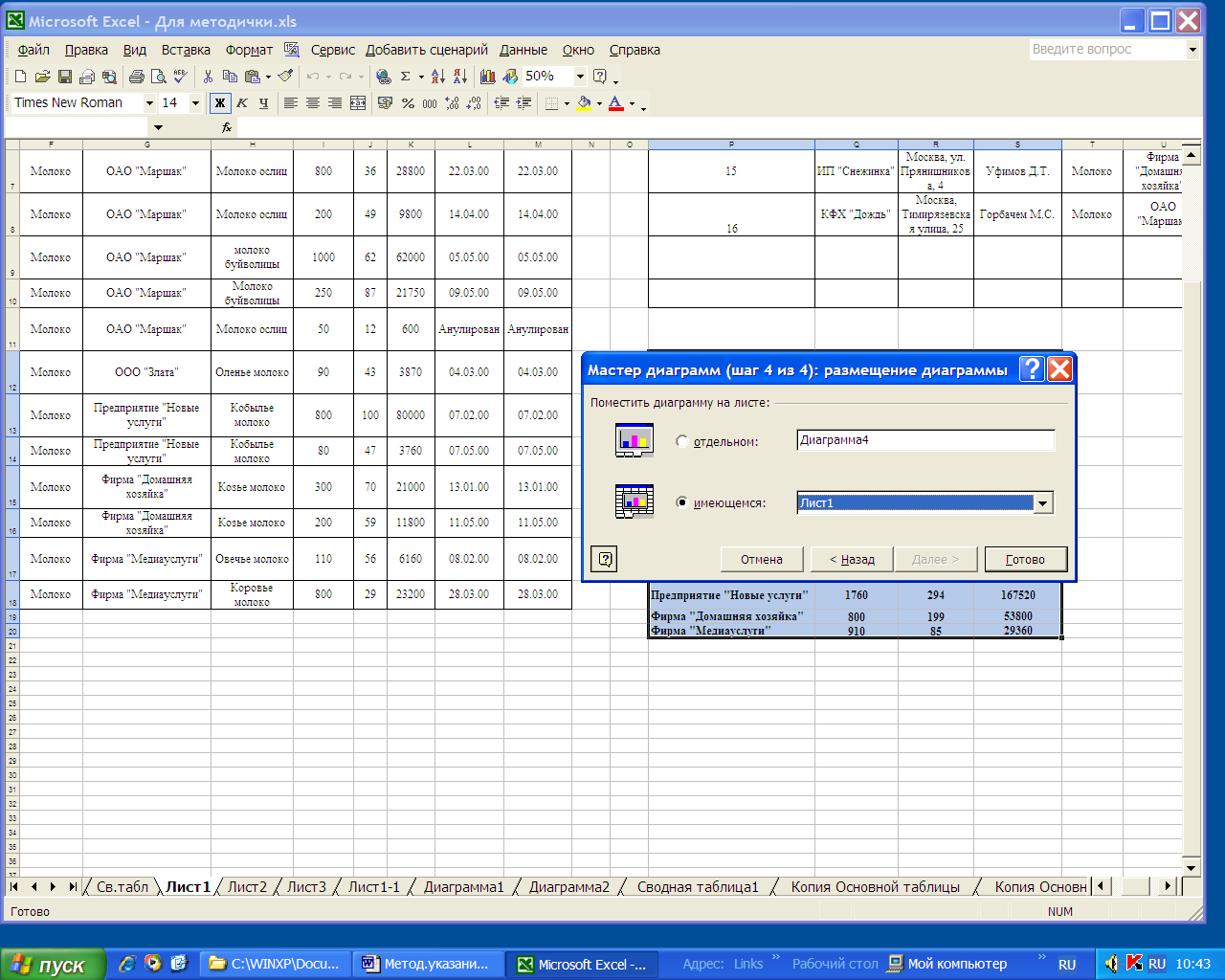Switch to the Лист2 sheet tab
The height and width of the screenshot is (980, 1225).
(x=247, y=887)
